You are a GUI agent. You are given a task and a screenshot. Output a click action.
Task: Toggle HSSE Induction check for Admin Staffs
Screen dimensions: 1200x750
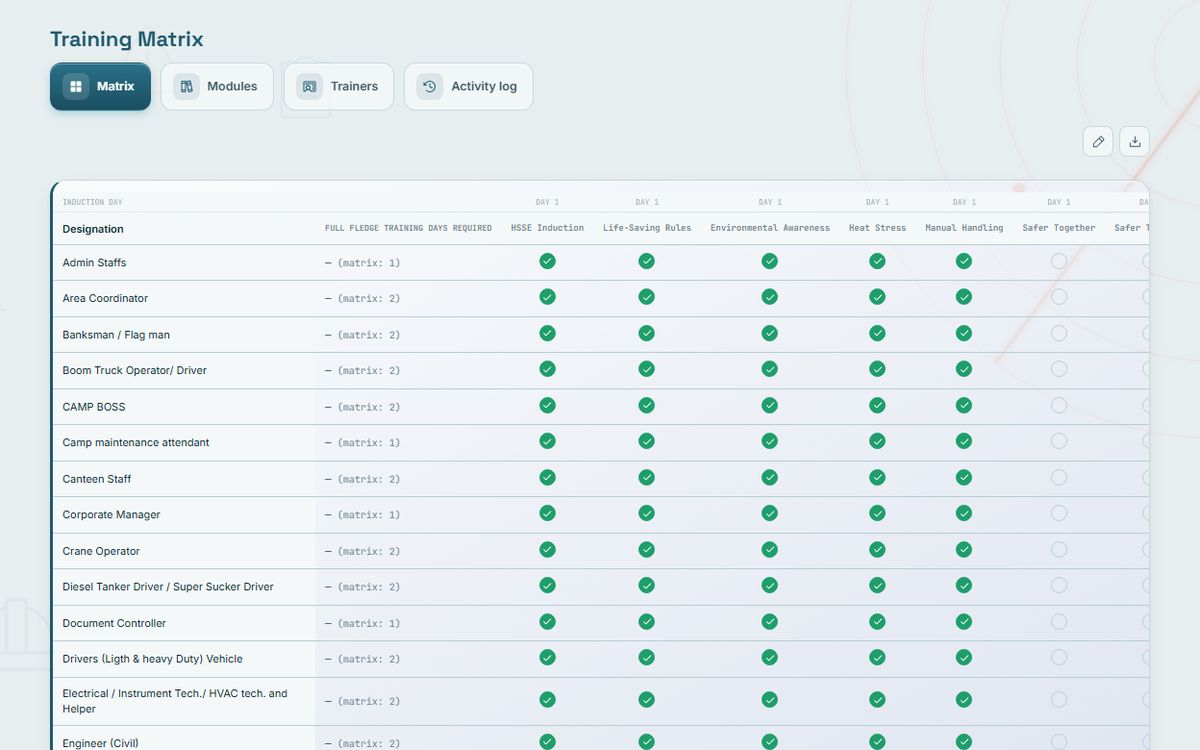(547, 261)
